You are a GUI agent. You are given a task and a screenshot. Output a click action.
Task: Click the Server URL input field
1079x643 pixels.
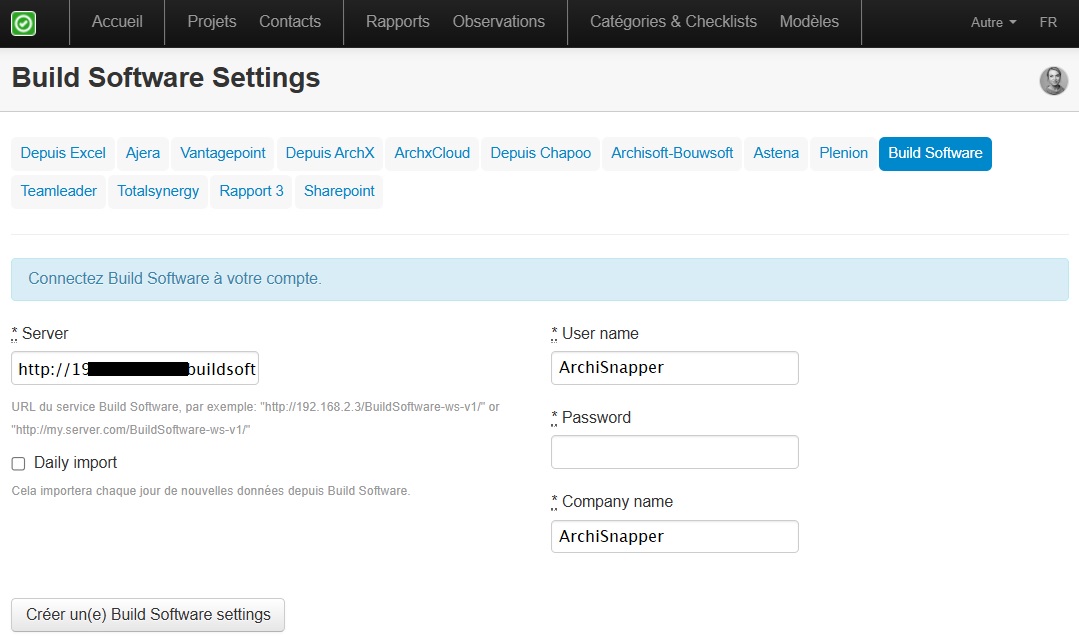135,369
